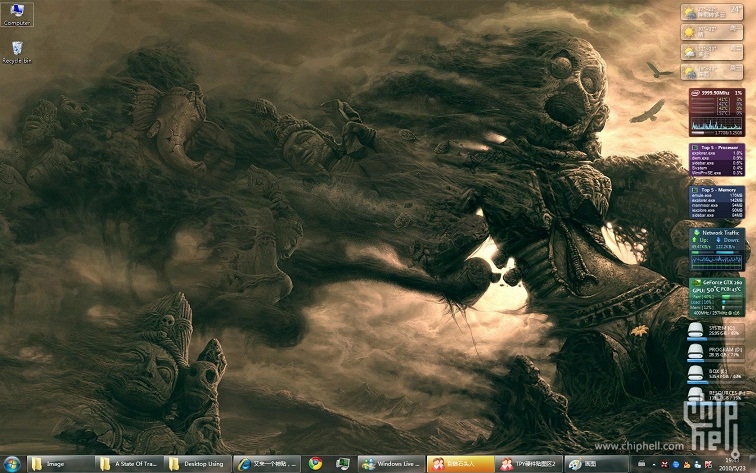This screenshot has width=756, height=473.
Task: Click the Top 5 - Processor gadget title
Action: (x=719, y=148)
